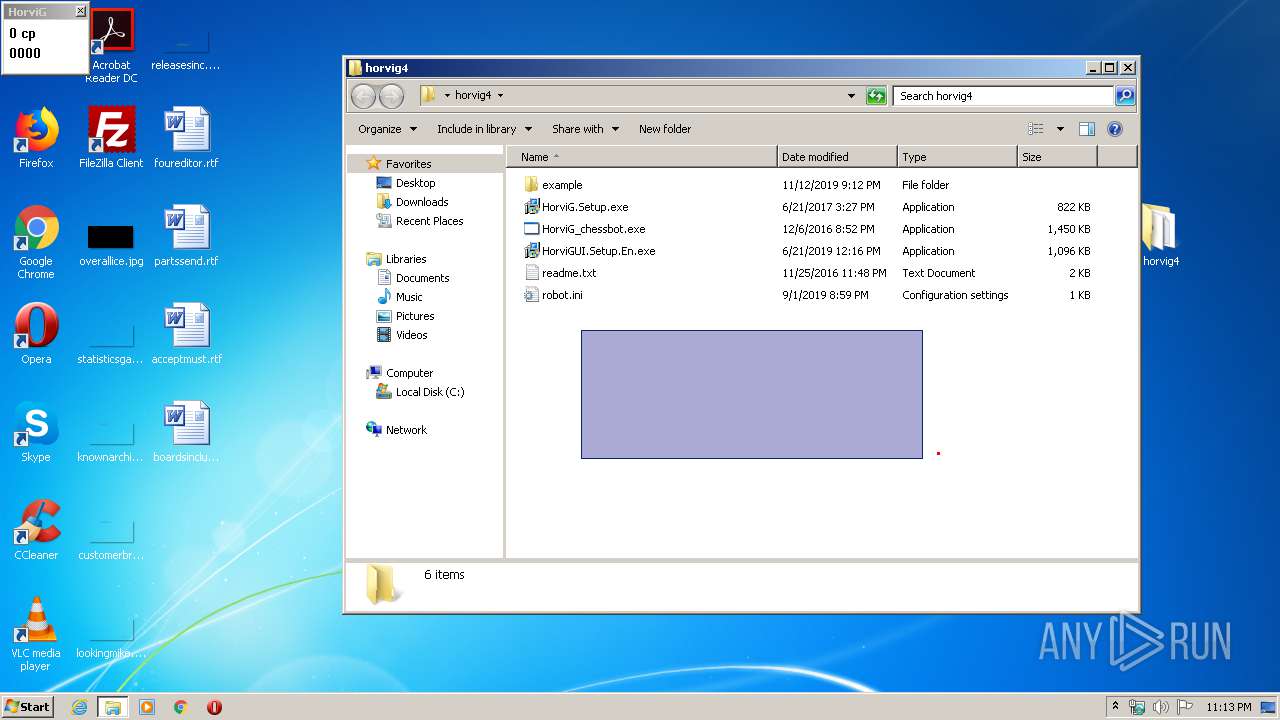
Task: Click Windows Media Player taskbar icon
Action: click(x=147, y=707)
